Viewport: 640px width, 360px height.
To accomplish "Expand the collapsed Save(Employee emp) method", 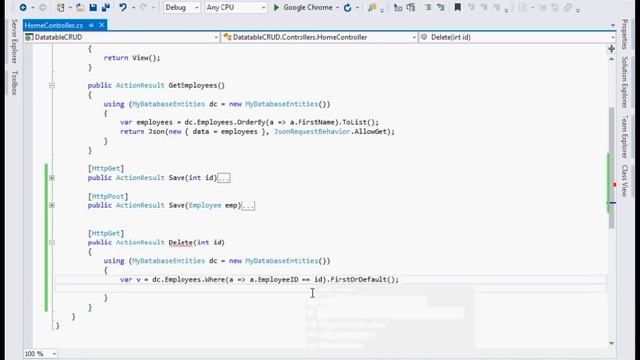I will pos(52,205).
